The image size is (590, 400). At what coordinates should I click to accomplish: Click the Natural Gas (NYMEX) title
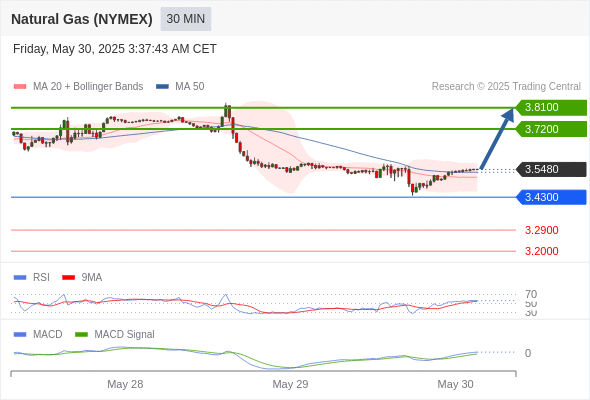tap(82, 19)
